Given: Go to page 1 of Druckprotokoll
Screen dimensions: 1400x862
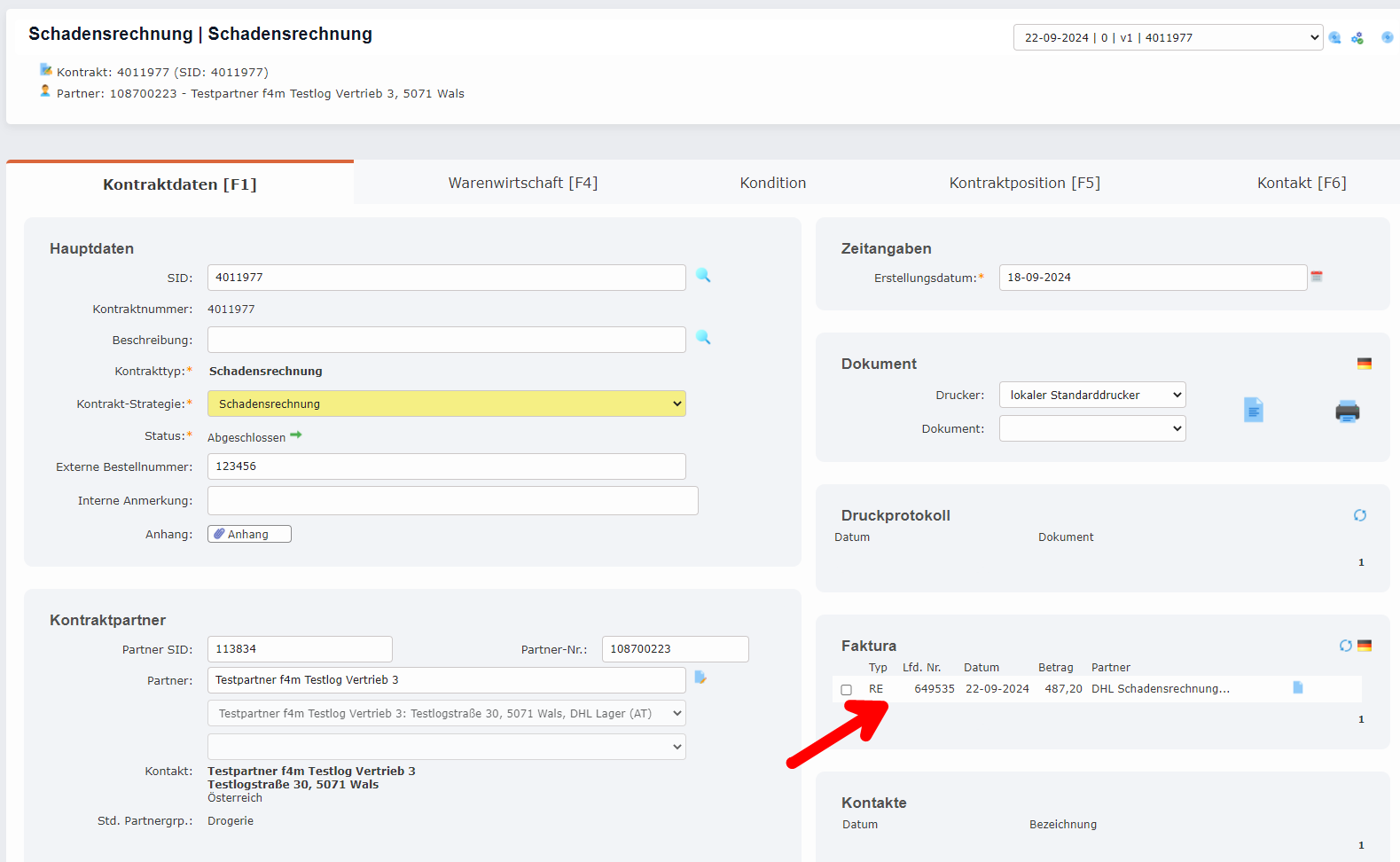Looking at the screenshot, I should click(x=1361, y=562).
